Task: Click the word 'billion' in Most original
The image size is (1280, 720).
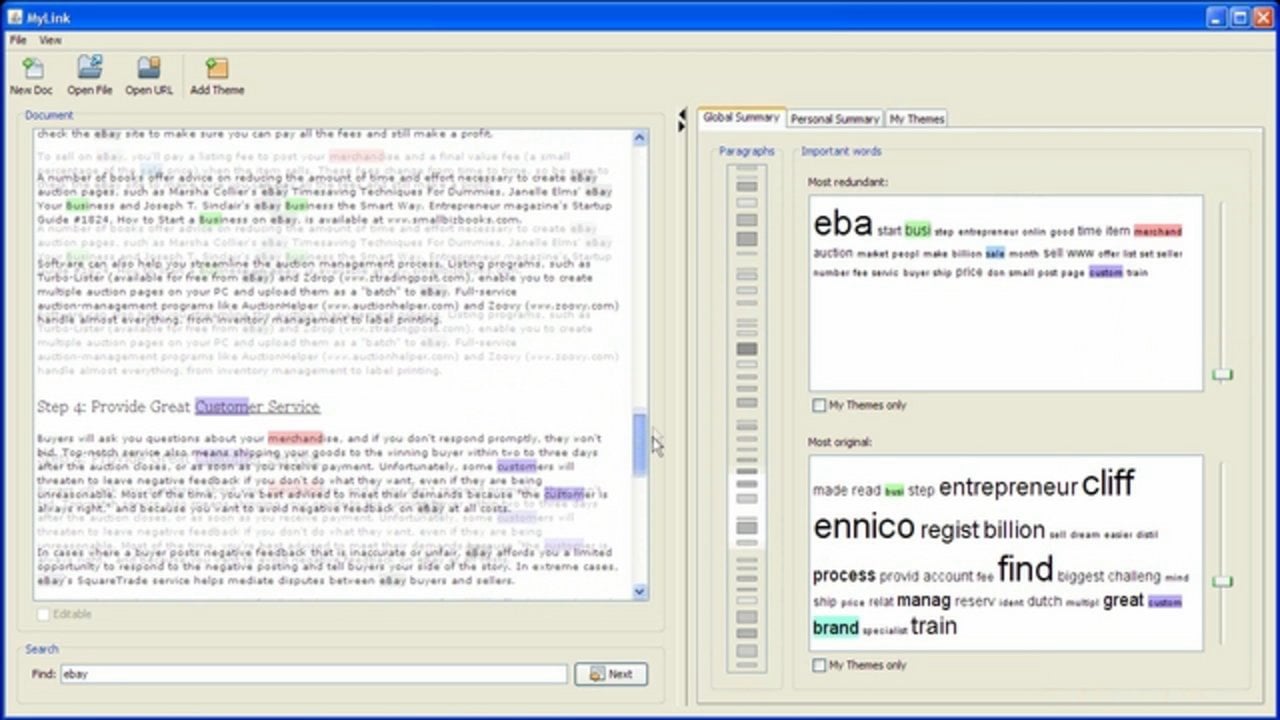Action: 1014,530
